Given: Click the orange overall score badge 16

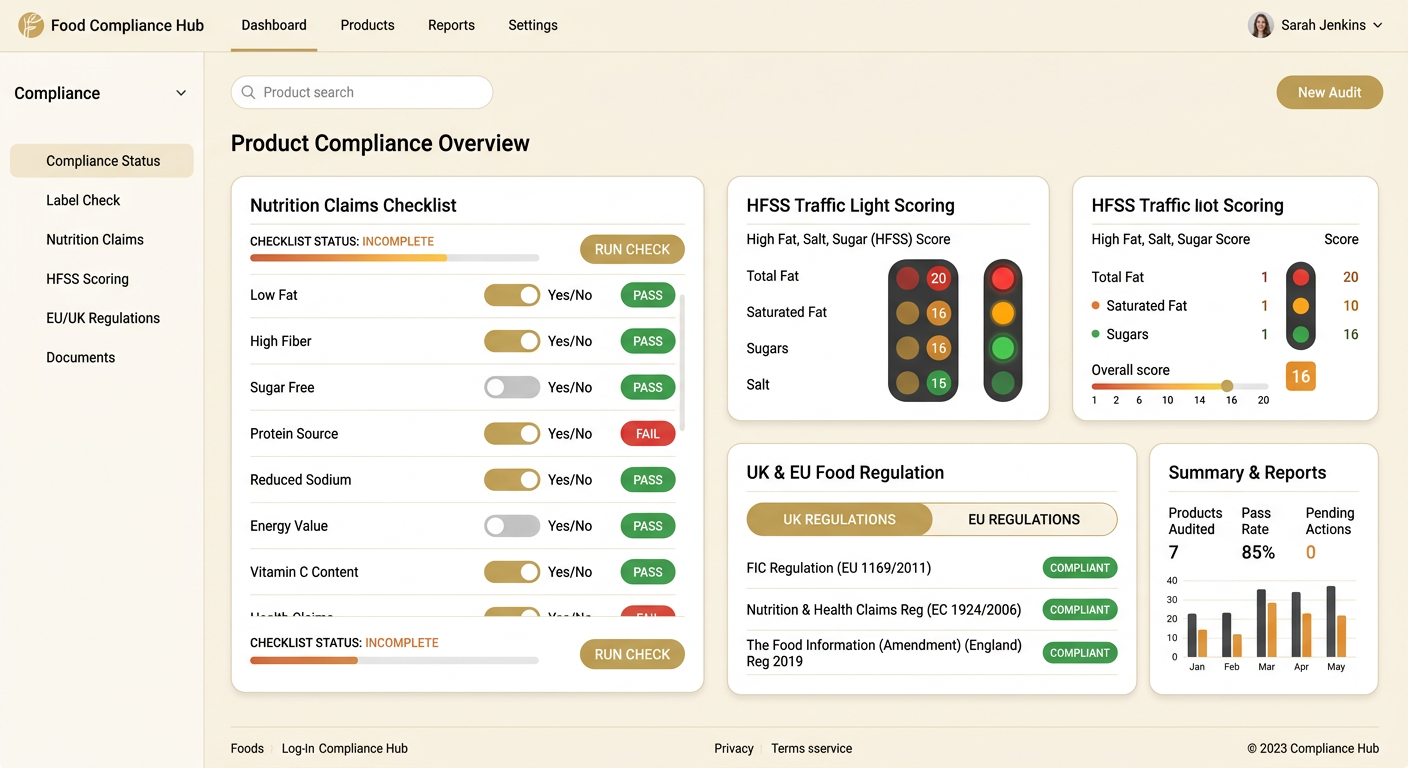Looking at the screenshot, I should point(1300,376).
